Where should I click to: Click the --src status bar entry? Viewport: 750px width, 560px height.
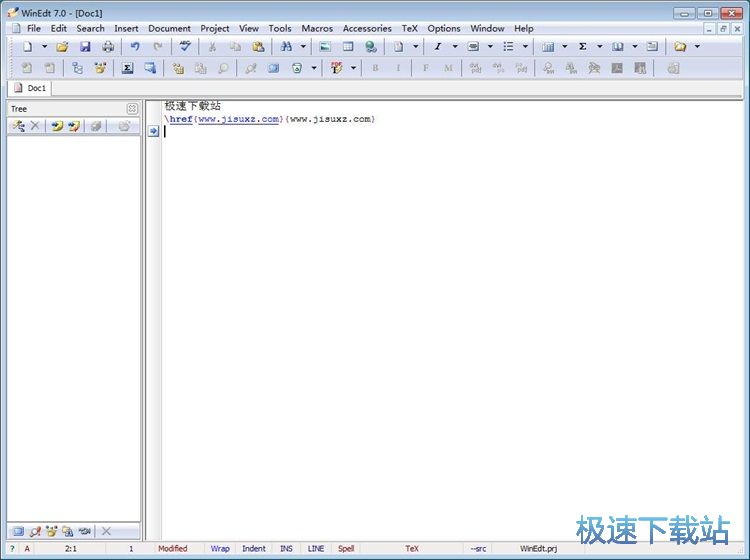[478, 549]
